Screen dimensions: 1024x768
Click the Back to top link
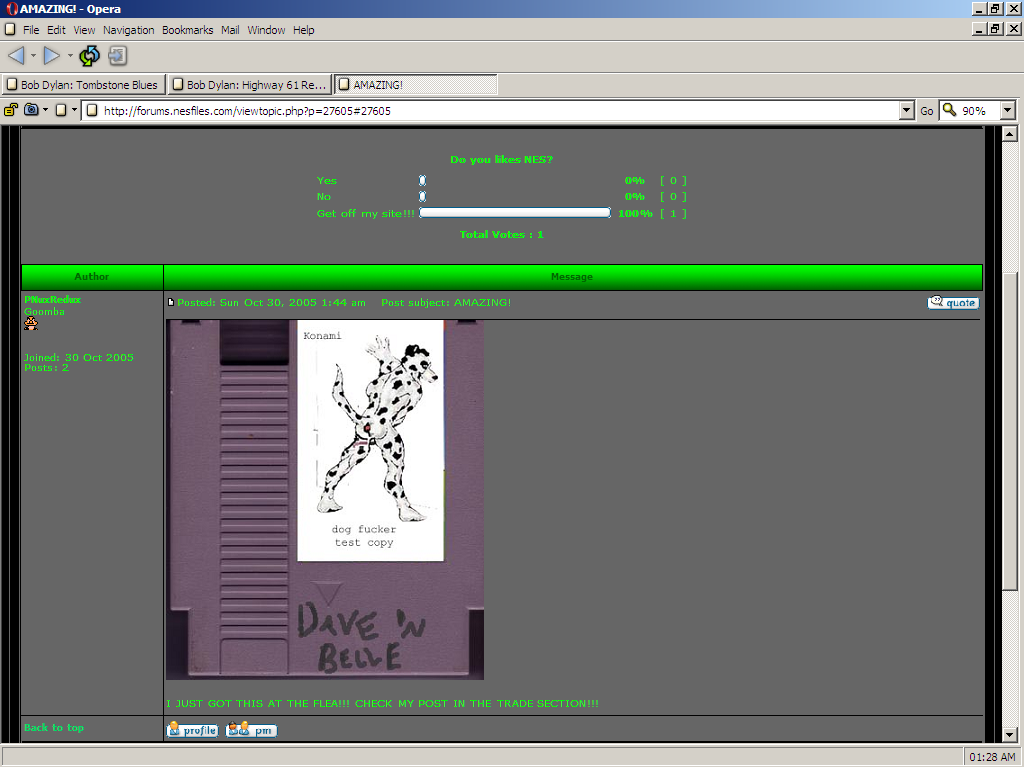[54, 728]
